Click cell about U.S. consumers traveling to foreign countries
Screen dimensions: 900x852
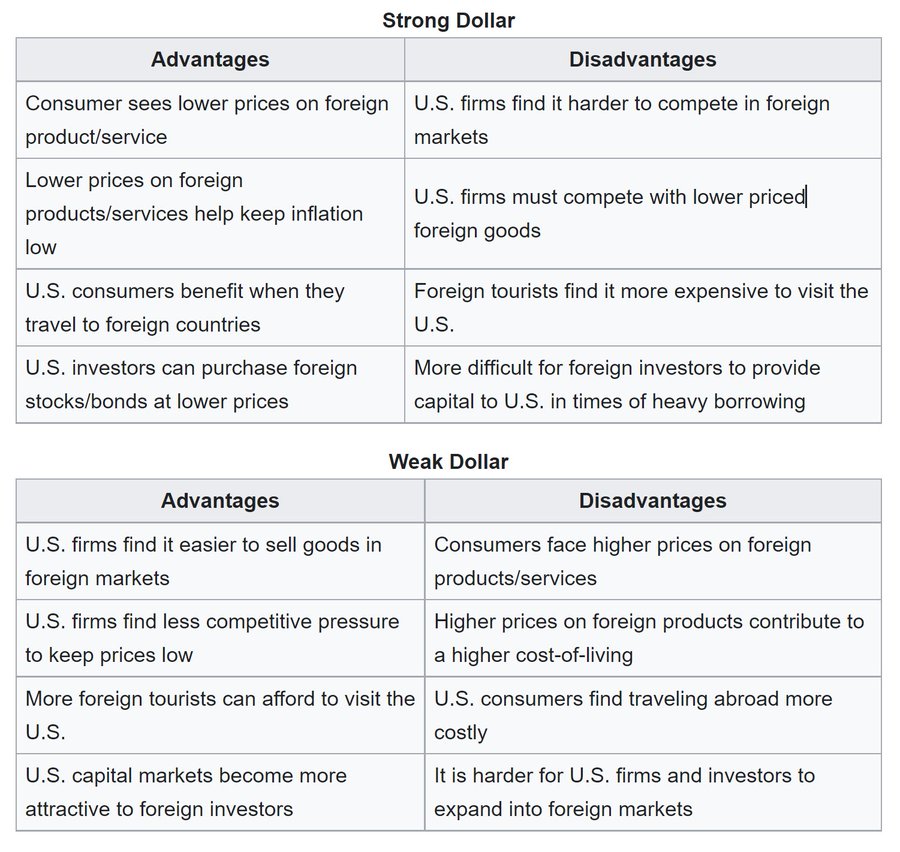click(185, 307)
